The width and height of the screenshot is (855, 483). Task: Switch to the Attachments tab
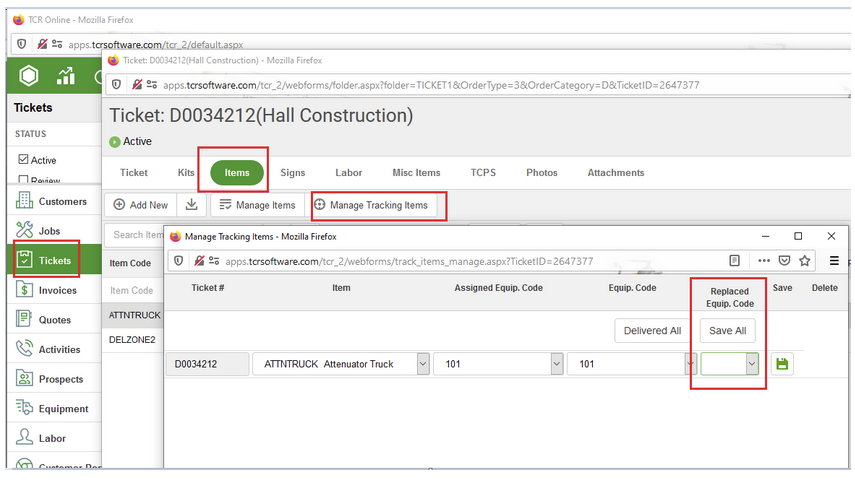616,172
